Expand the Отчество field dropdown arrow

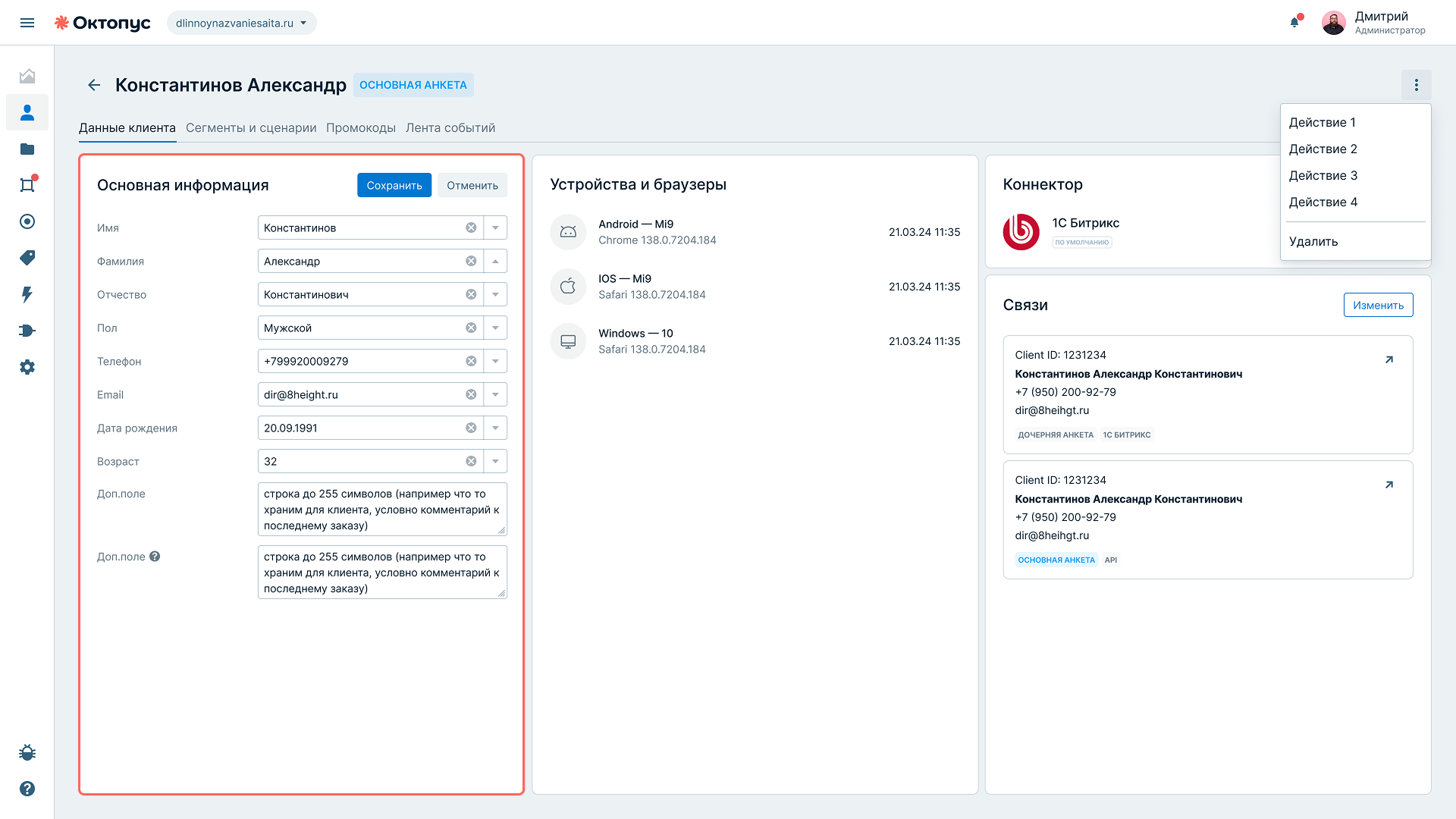(495, 294)
